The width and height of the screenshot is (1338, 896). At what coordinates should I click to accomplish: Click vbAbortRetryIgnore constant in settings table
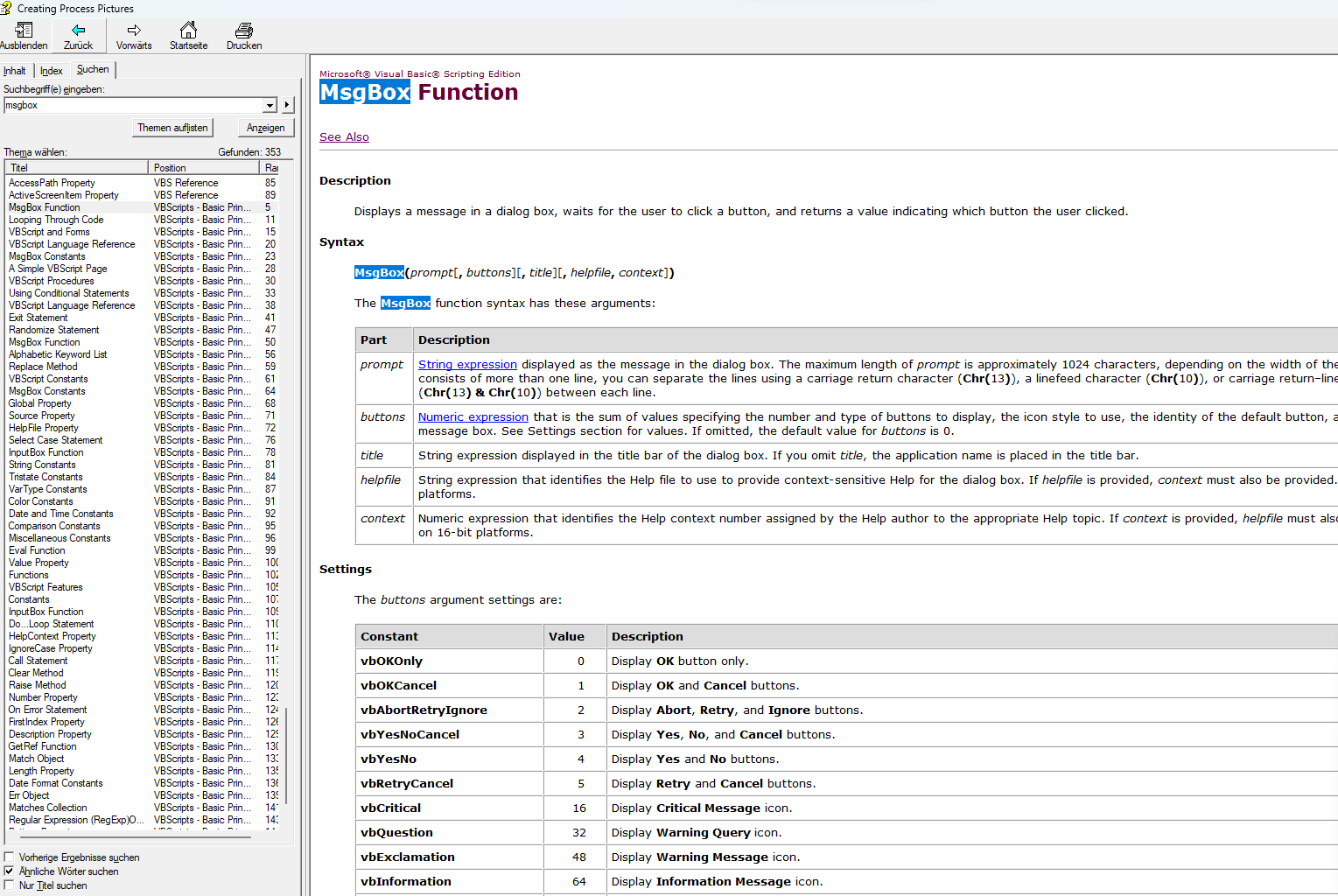[x=424, y=710]
